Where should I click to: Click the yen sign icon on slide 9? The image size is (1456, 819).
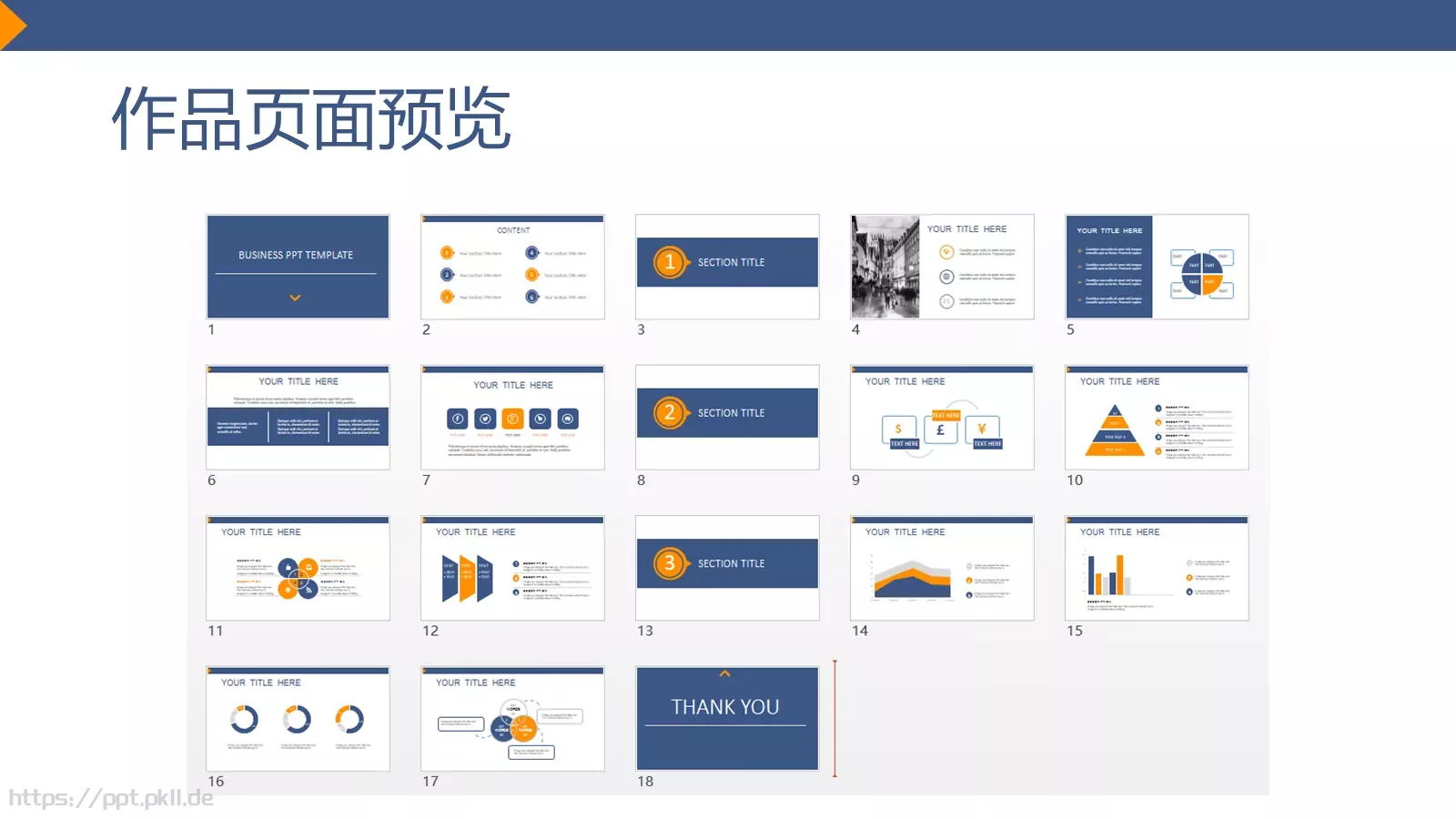coord(982,429)
